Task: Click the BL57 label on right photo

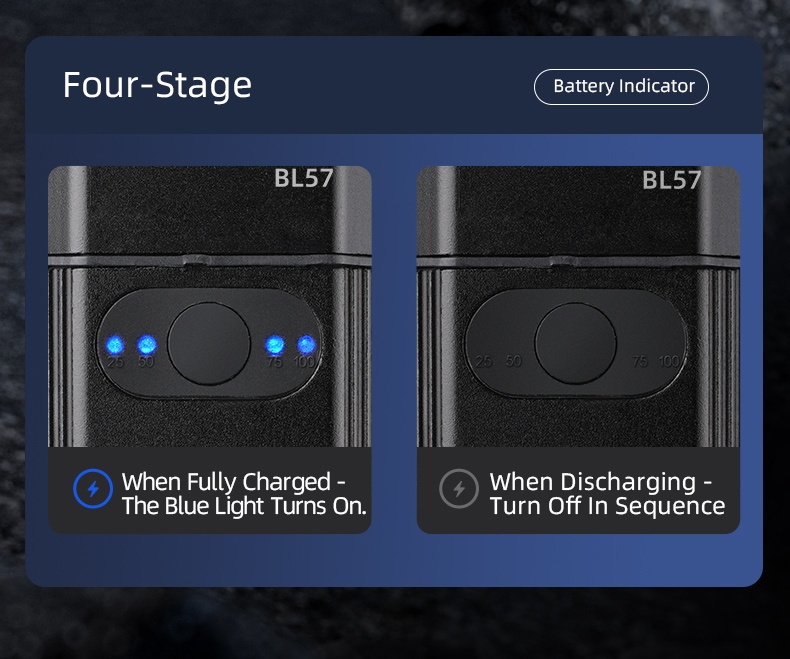Action: 671,180
